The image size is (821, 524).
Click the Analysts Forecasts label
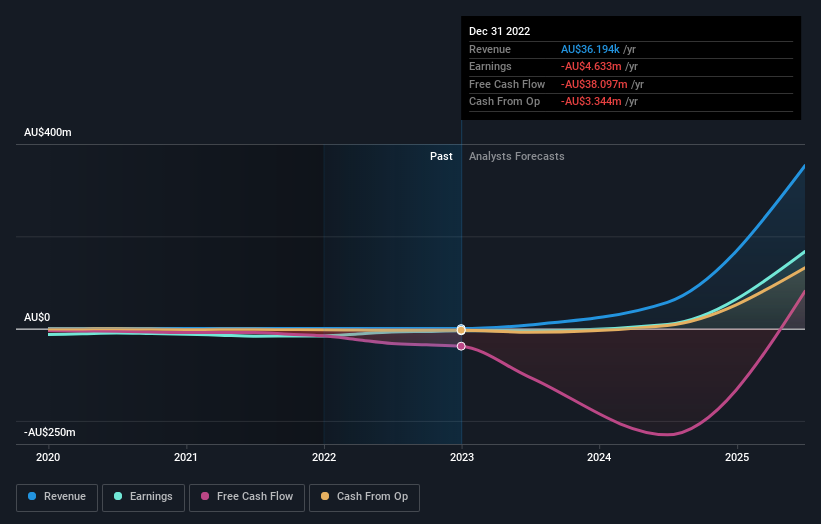pos(516,156)
